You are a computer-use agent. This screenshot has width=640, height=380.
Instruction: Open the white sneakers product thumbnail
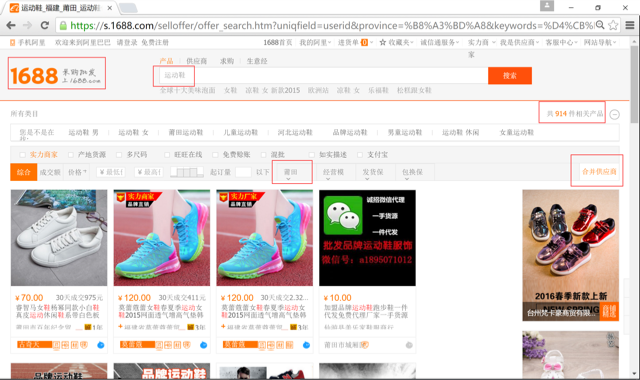click(x=59, y=238)
